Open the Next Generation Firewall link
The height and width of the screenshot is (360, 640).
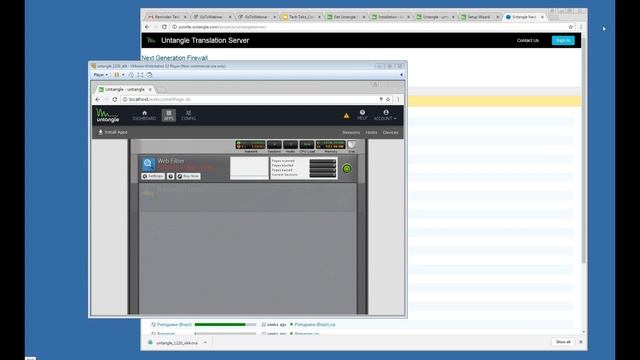tap(175, 58)
